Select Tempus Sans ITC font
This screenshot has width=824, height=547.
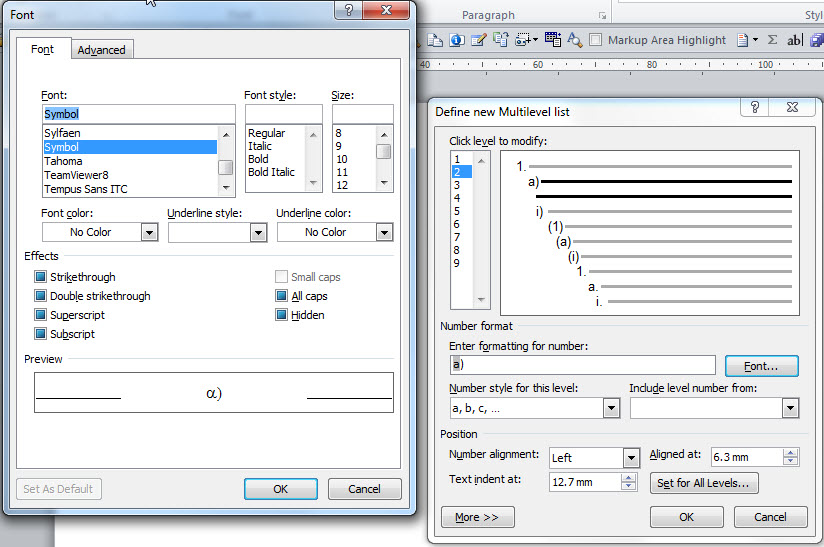130,189
